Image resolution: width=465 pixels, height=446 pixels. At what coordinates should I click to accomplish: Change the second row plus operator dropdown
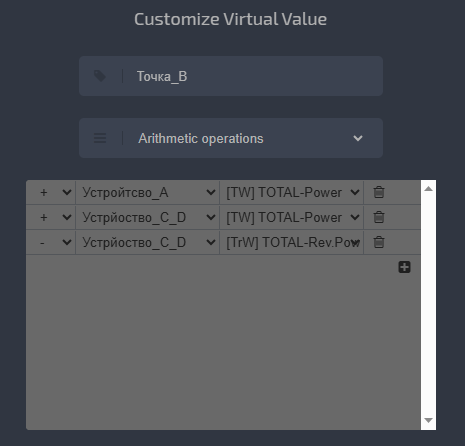pyautogui.click(x=51, y=217)
